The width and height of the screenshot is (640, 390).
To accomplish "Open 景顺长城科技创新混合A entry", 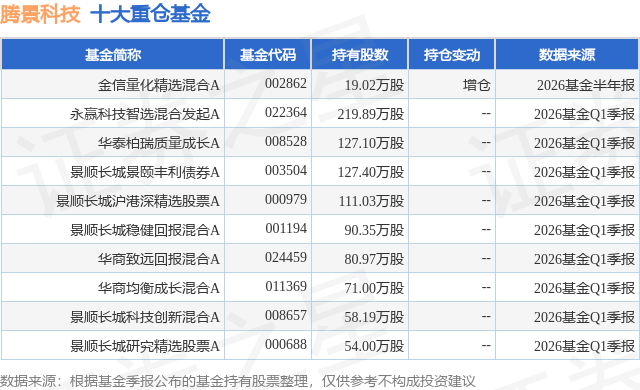I will pos(144,317).
